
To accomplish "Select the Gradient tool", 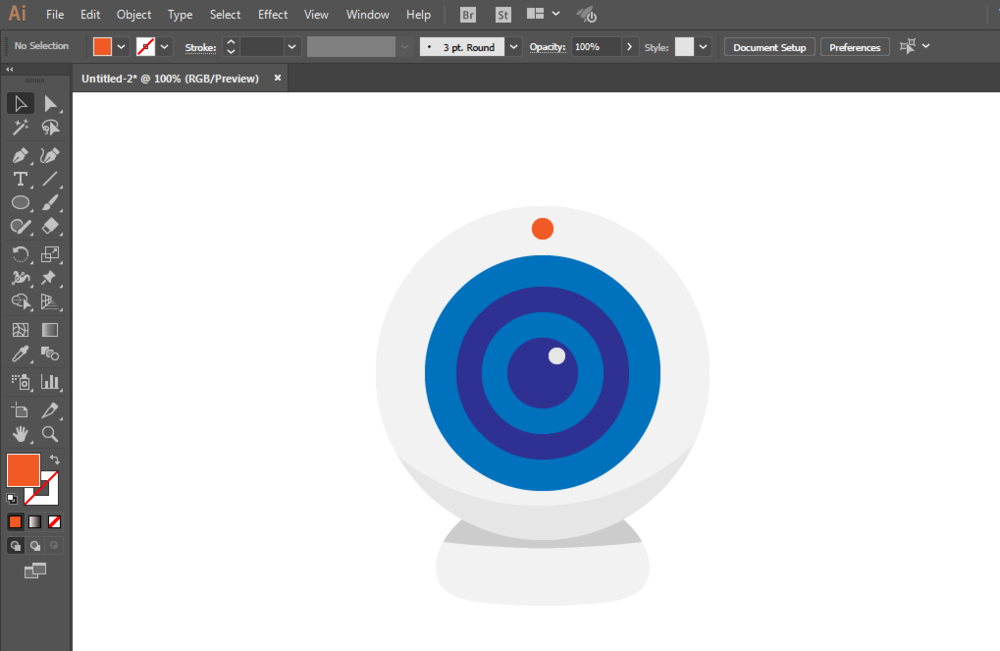I will 50,330.
